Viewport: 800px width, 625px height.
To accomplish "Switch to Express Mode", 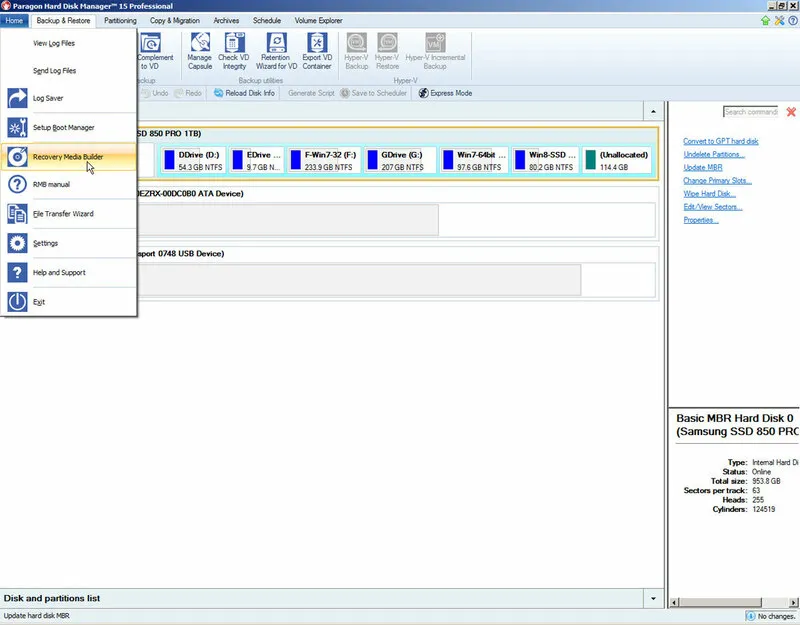I will tap(445, 93).
